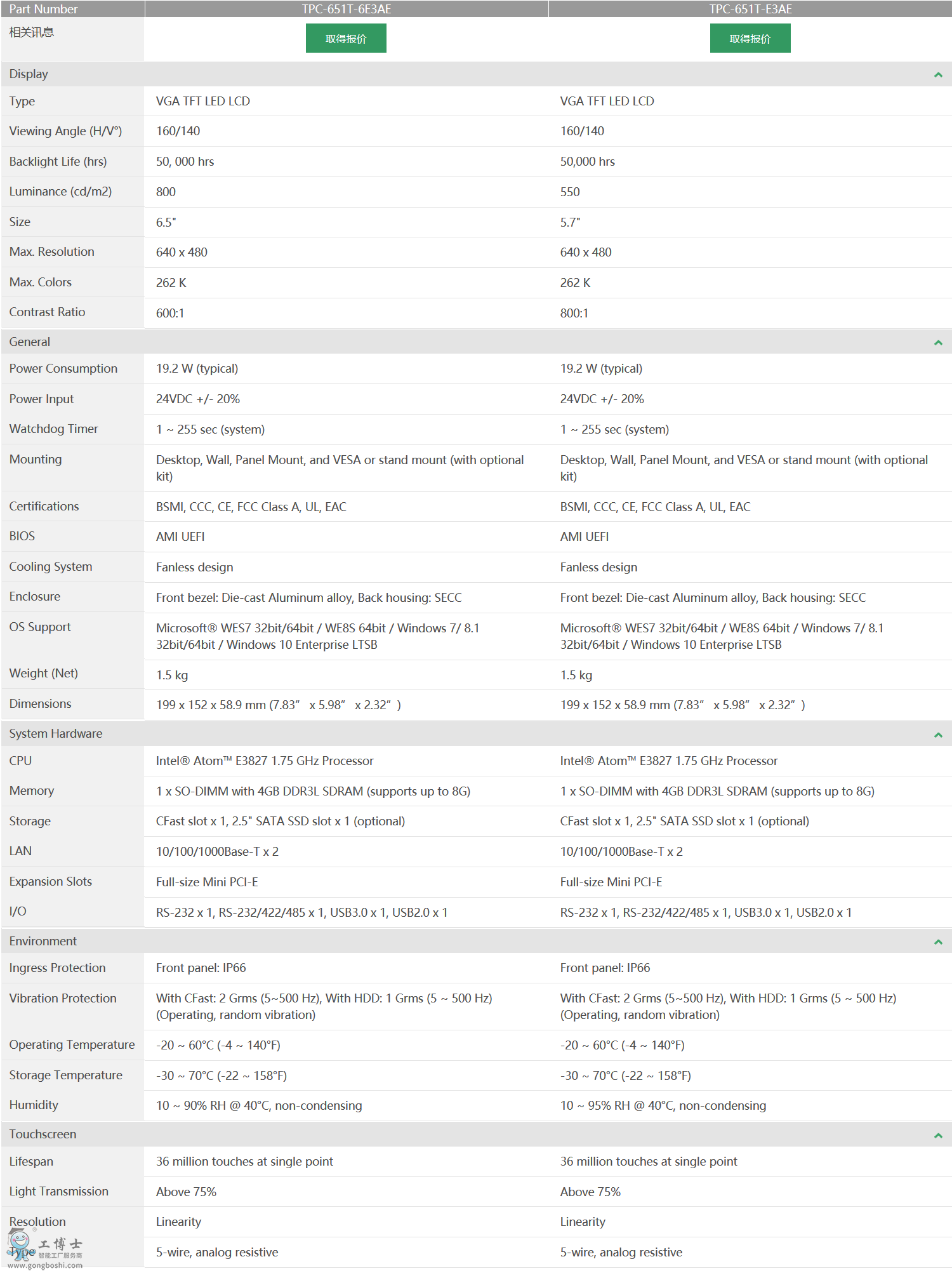
Task: Click the System Hardware section title
Action: 55,734
